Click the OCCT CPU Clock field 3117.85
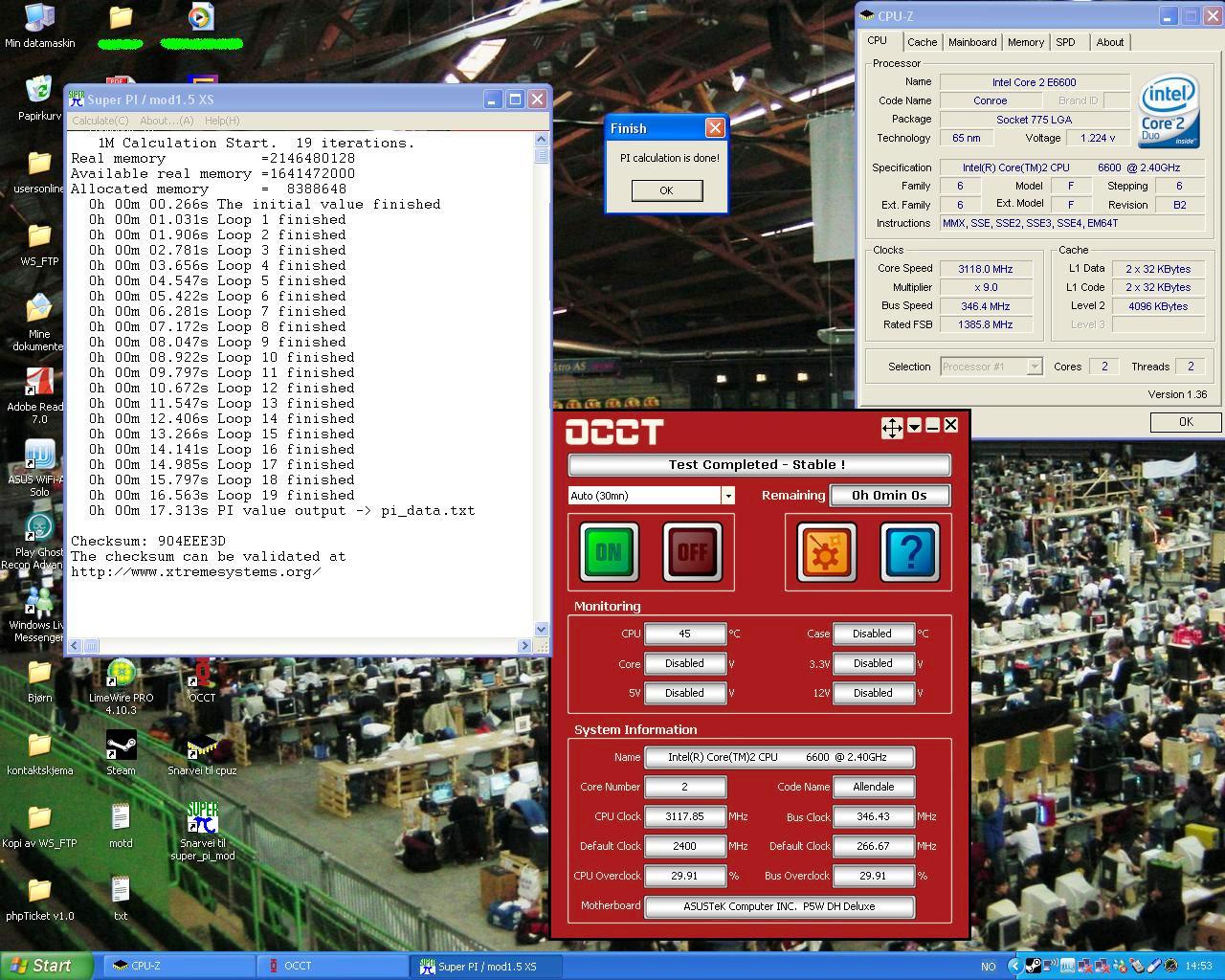Viewport: 1225px width, 980px height. [x=685, y=816]
